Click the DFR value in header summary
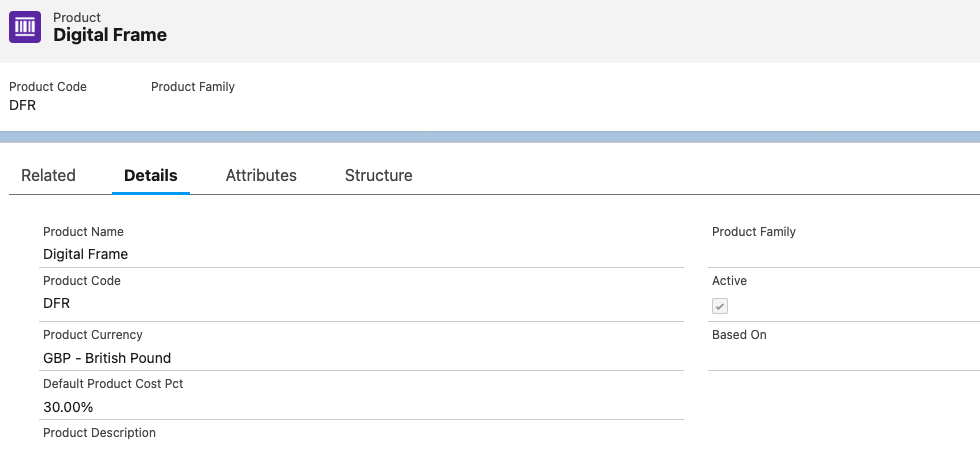This screenshot has width=980, height=466. [23, 105]
